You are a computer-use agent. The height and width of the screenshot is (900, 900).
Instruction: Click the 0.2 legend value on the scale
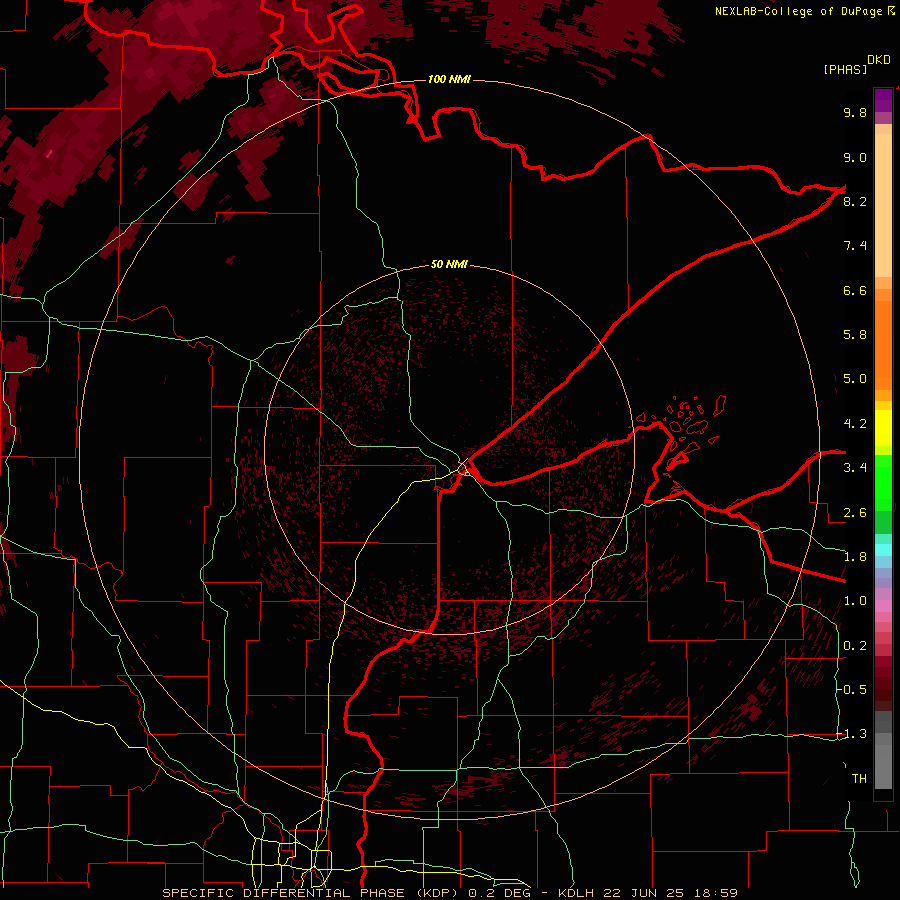coord(855,646)
